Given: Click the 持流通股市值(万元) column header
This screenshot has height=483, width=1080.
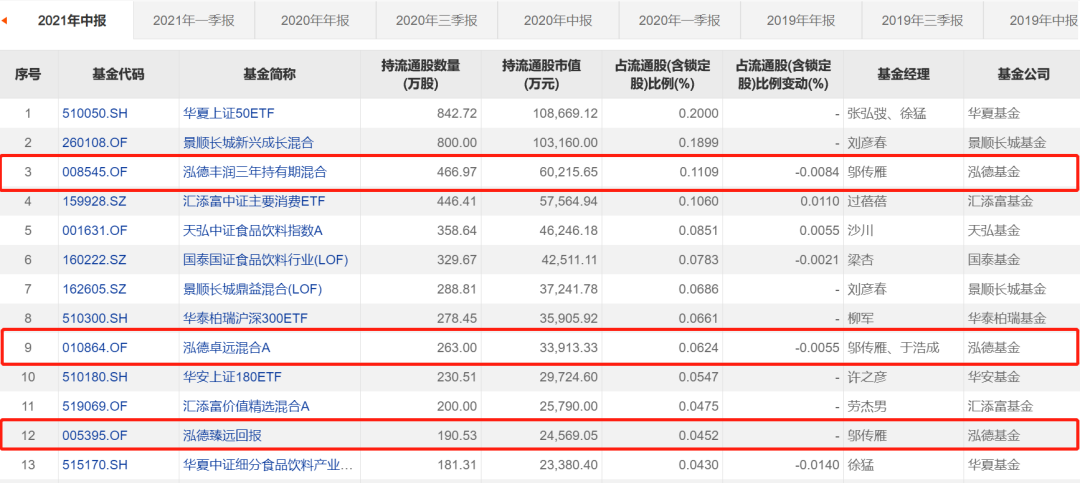Looking at the screenshot, I should tap(541, 74).
